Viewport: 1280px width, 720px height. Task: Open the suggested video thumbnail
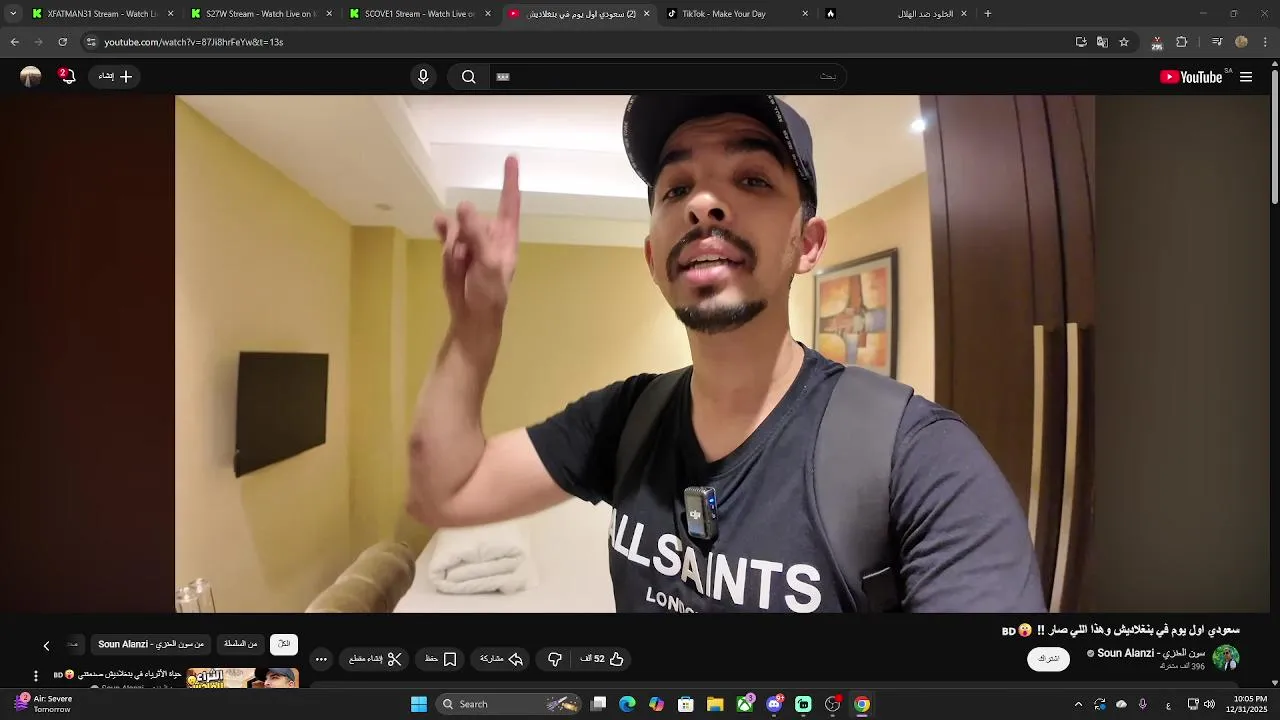(x=242, y=677)
